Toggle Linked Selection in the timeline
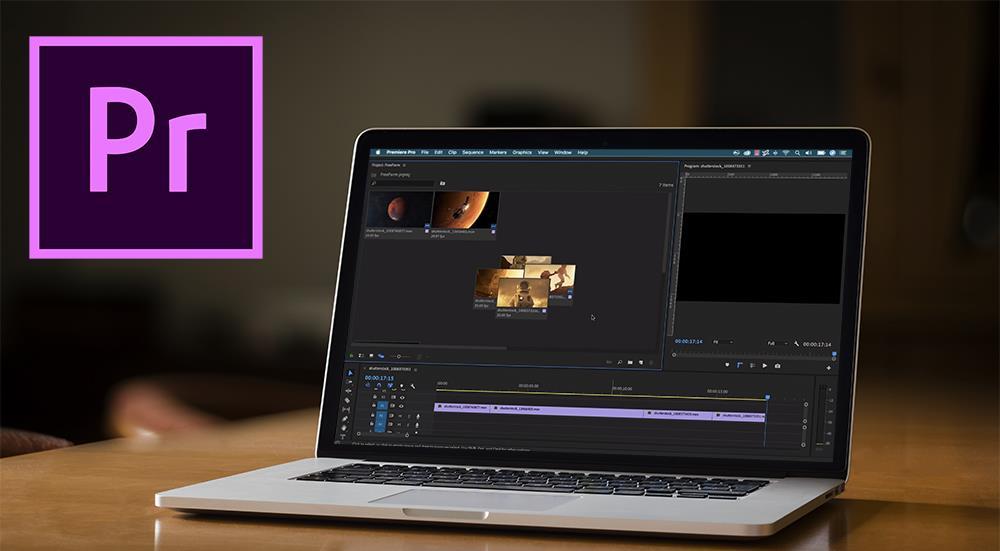The width and height of the screenshot is (1000, 551). 390,386
